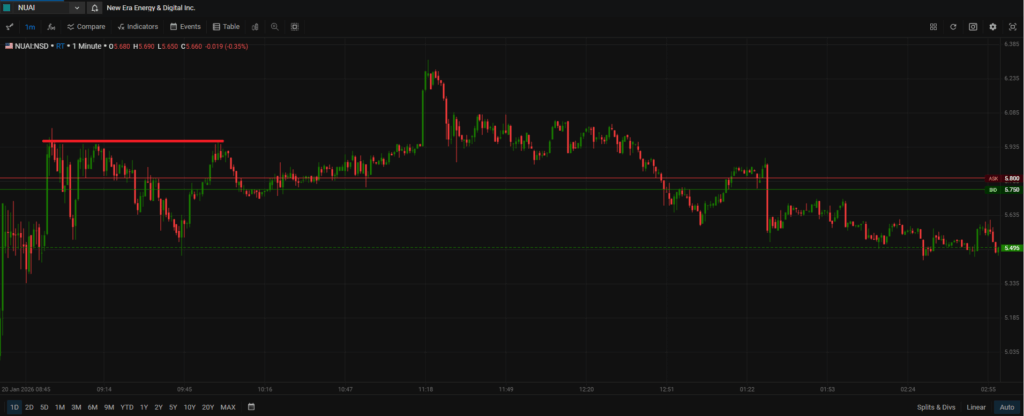This screenshot has width=1024, height=416.
Task: Open chart settings gear icon
Action: (x=993, y=27)
